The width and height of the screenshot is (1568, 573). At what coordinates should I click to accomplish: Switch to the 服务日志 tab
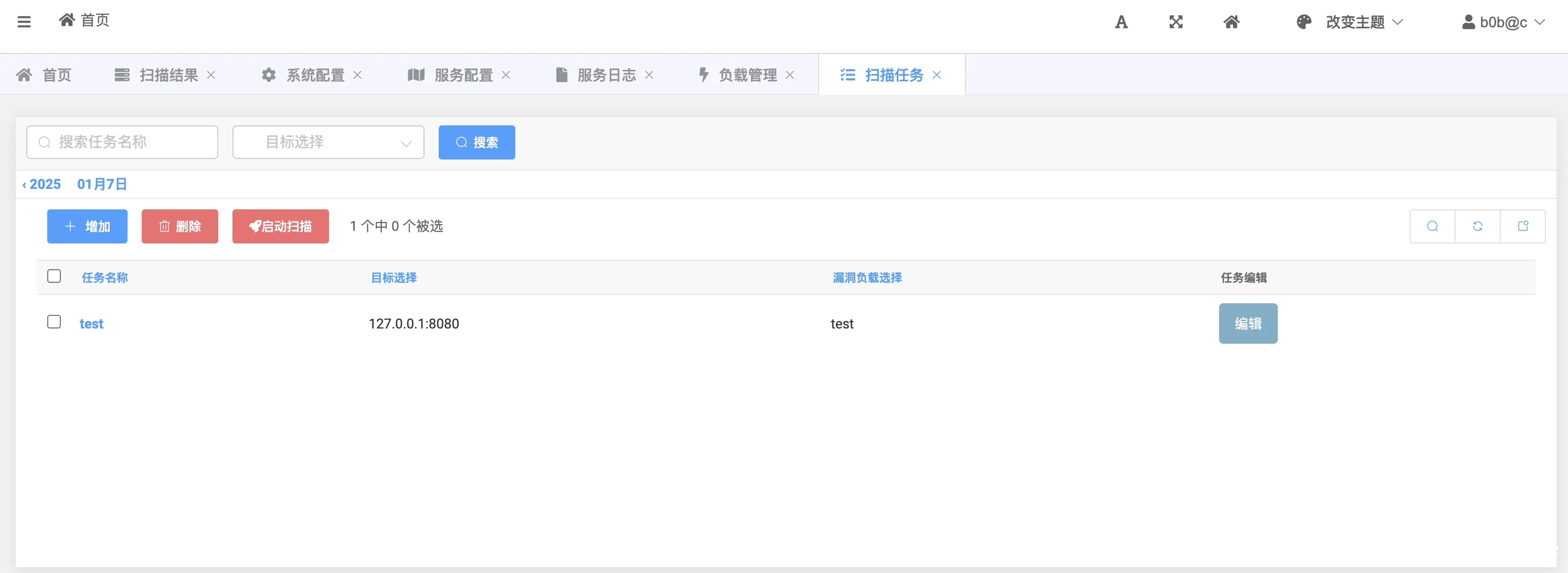[606, 75]
